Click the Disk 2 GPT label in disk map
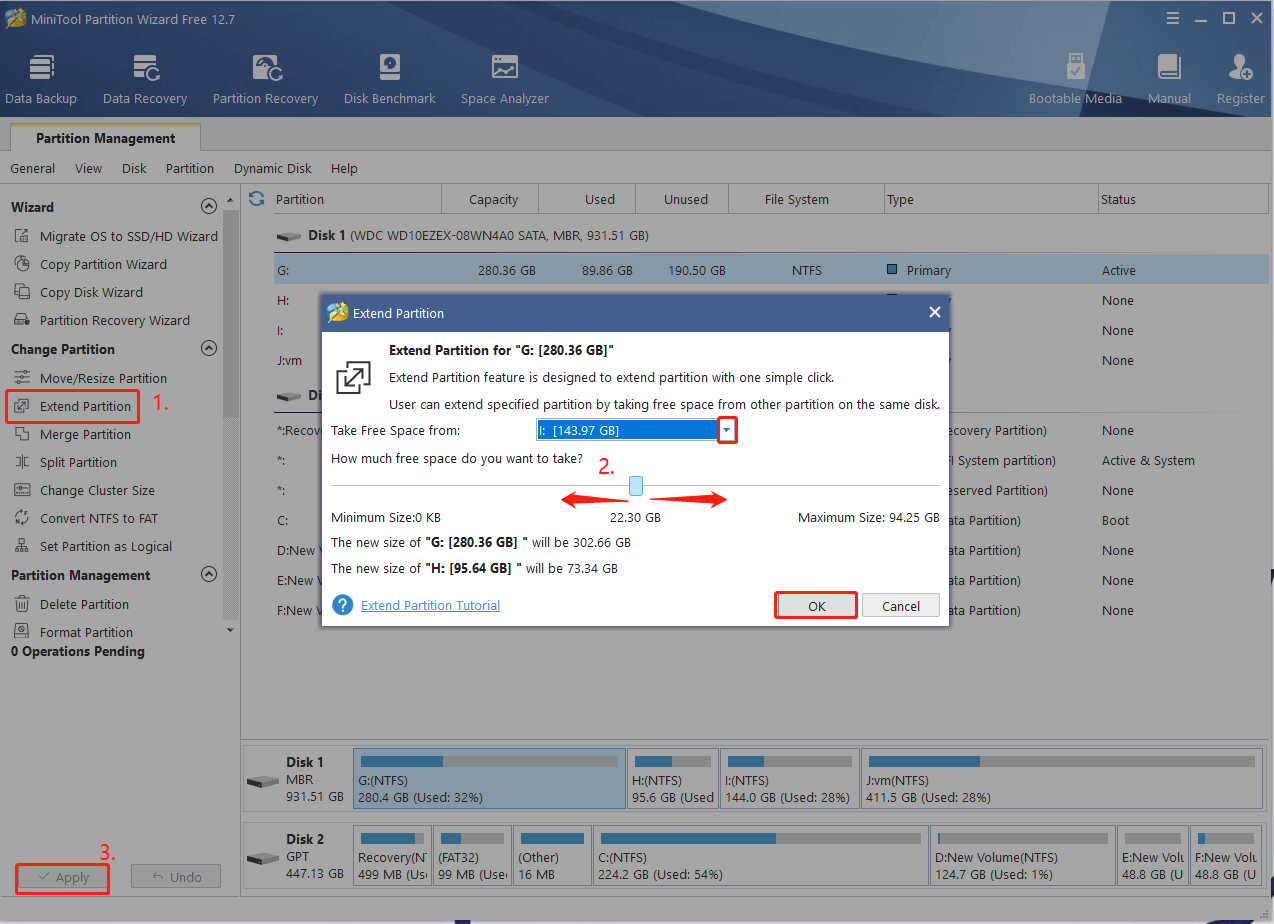This screenshot has width=1274, height=924. [297, 855]
